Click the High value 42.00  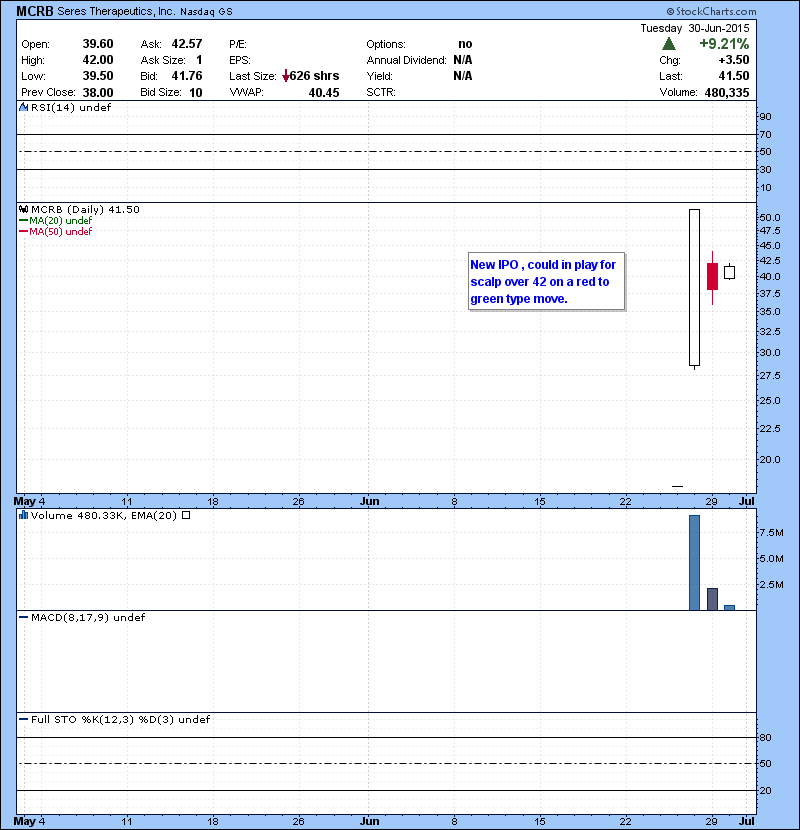(x=98, y=60)
